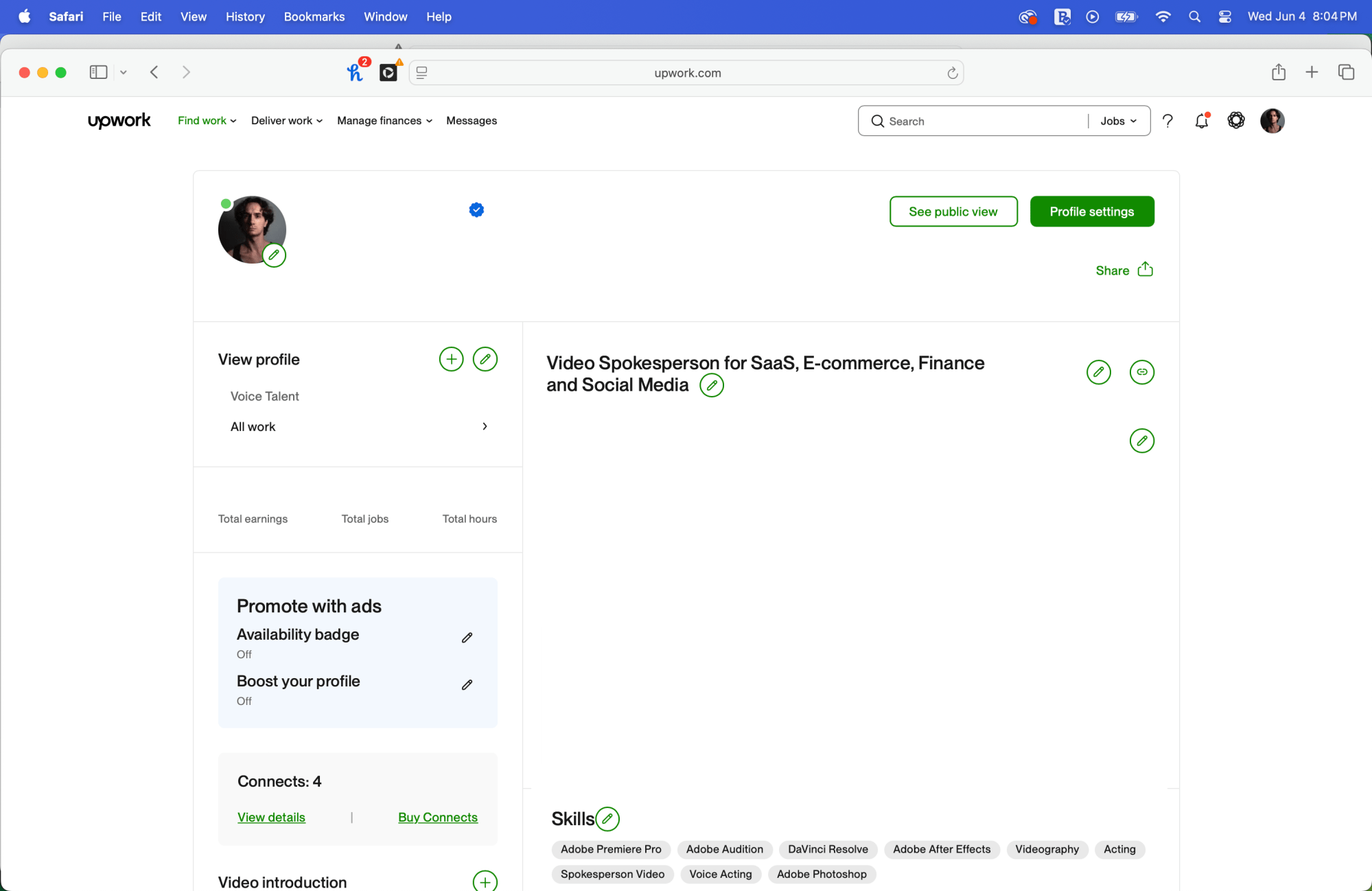Edit Boost your profile setting

[x=467, y=684]
